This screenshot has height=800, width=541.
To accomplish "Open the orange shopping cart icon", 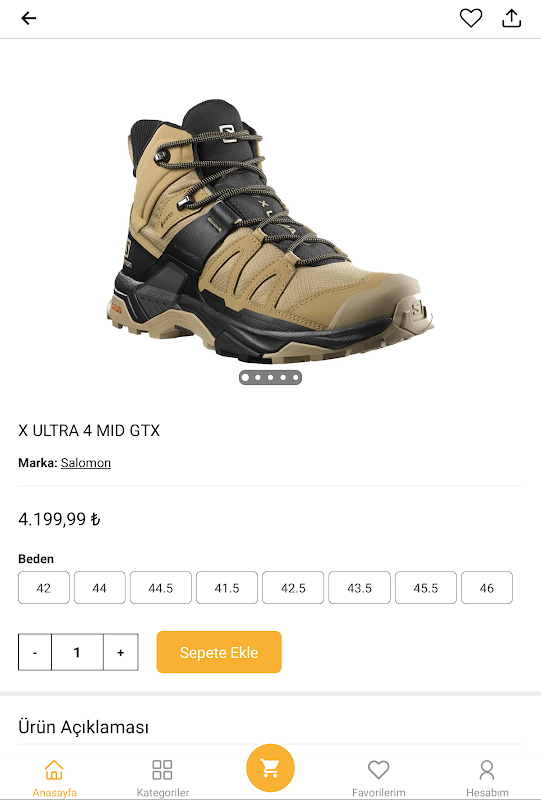I will coord(270,768).
